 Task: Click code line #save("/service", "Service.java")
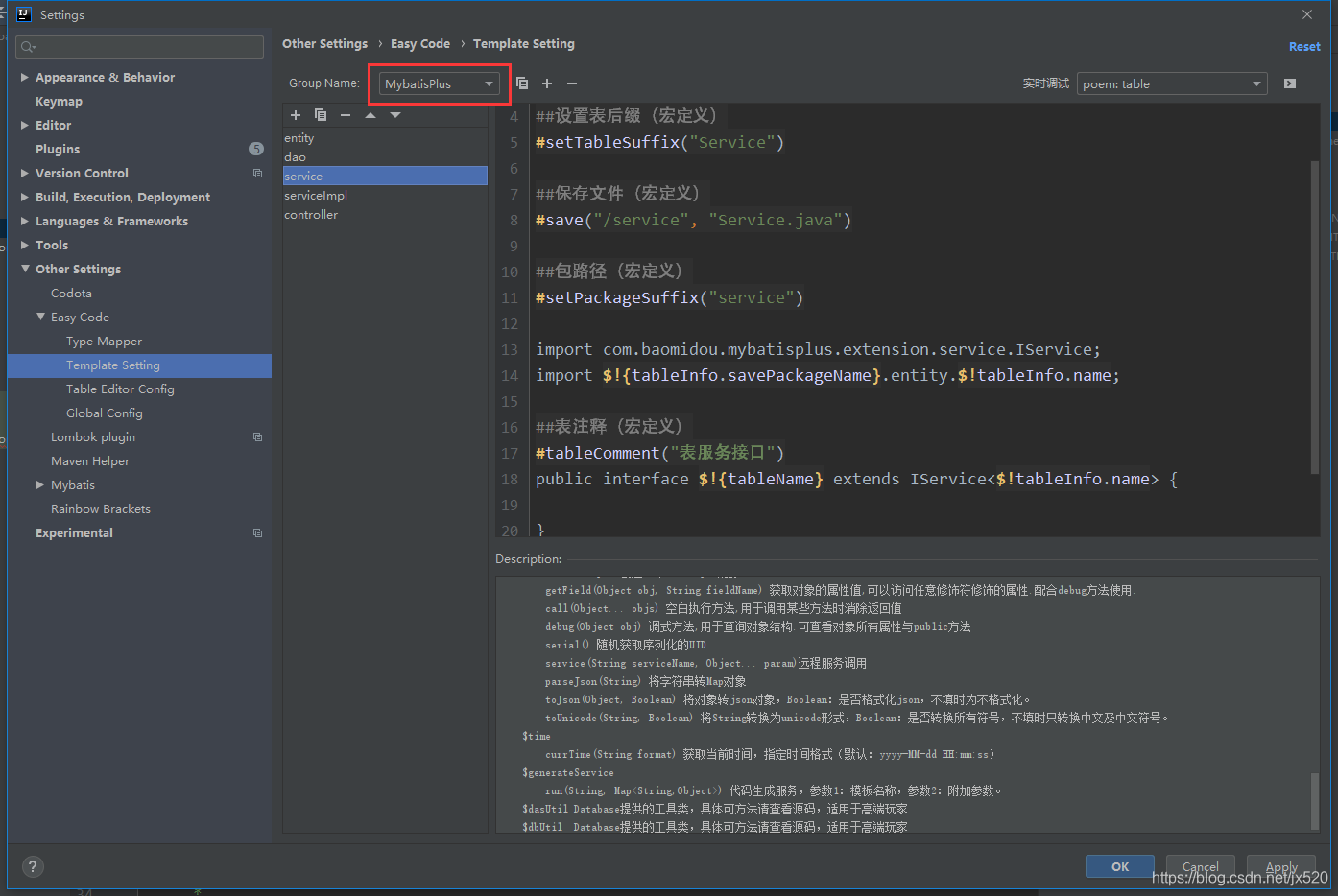tap(693, 220)
